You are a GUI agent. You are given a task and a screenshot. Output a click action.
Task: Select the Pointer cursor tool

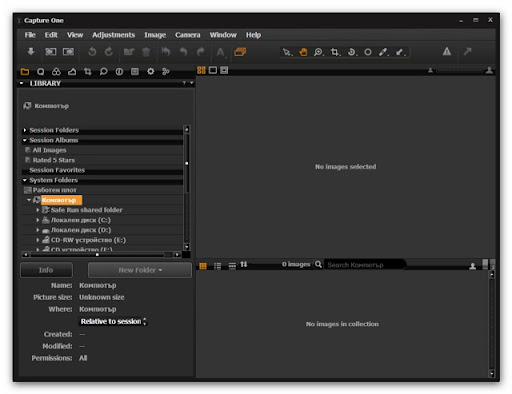[287, 52]
